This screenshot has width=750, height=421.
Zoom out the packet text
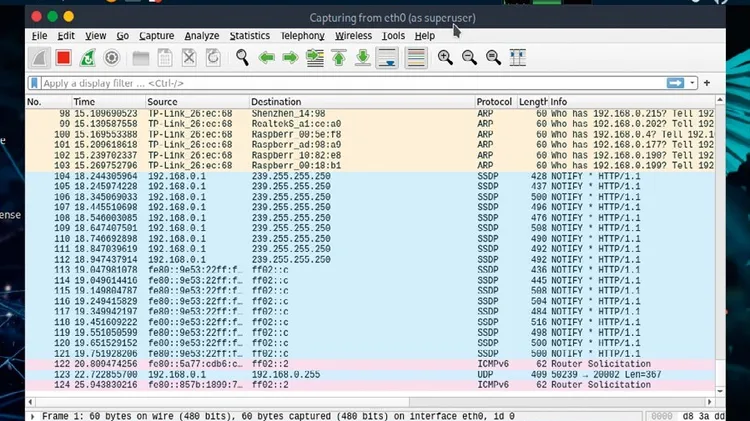tap(469, 58)
